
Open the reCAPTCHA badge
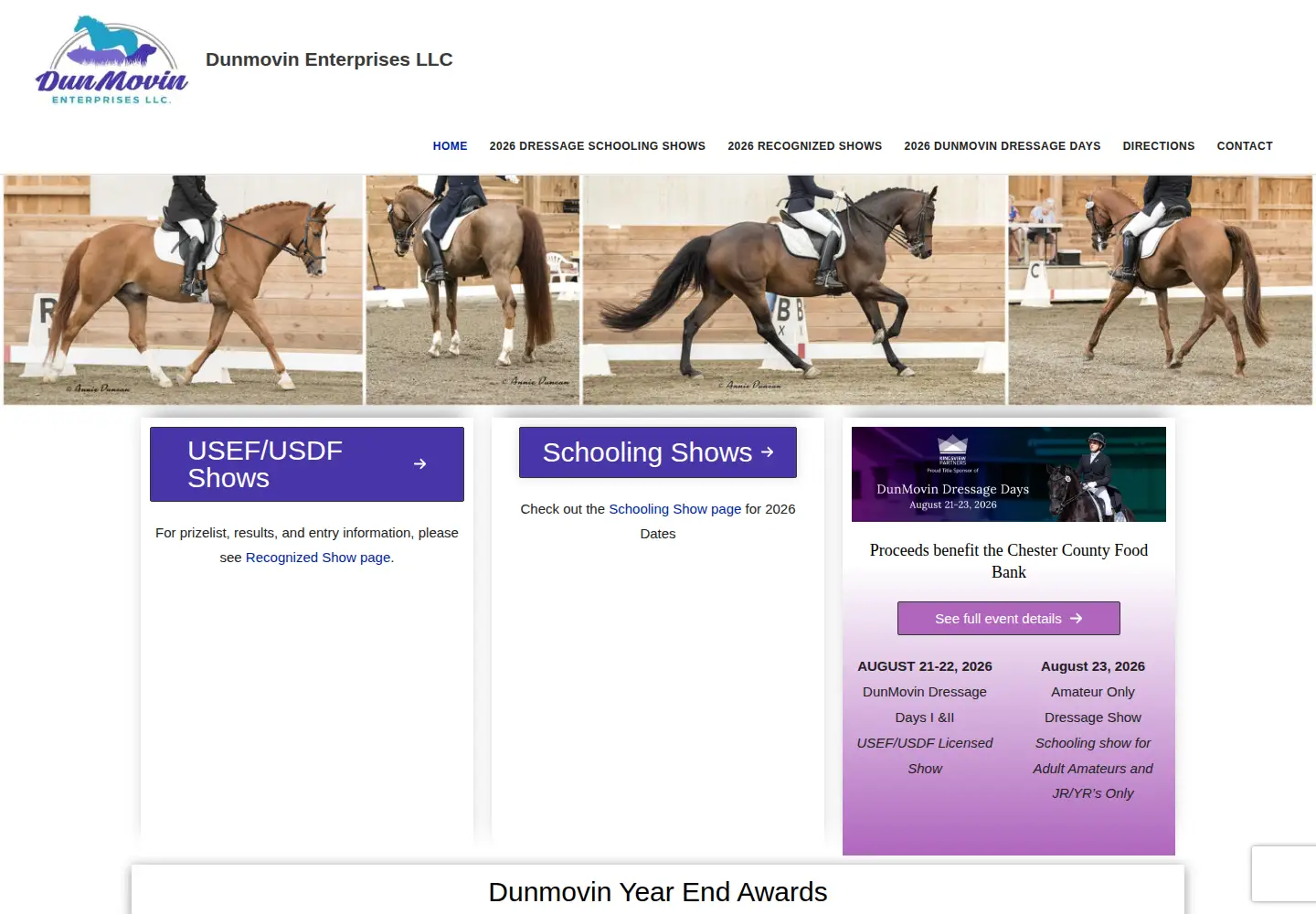(x=1284, y=875)
